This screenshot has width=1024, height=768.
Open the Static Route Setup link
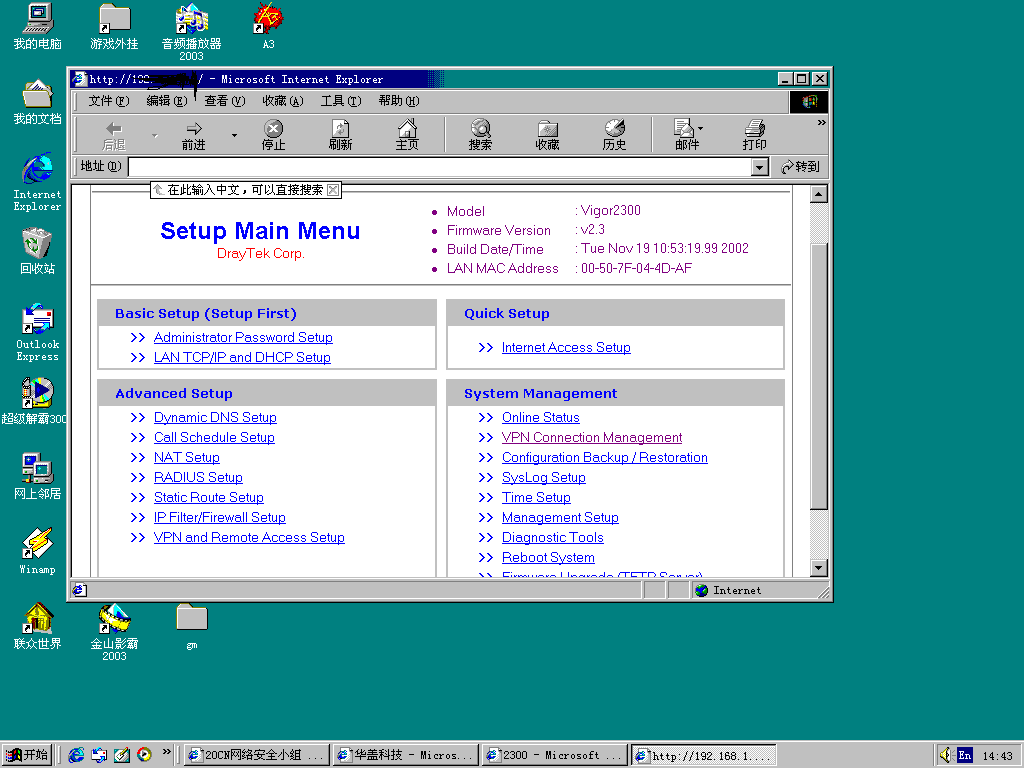tap(209, 498)
